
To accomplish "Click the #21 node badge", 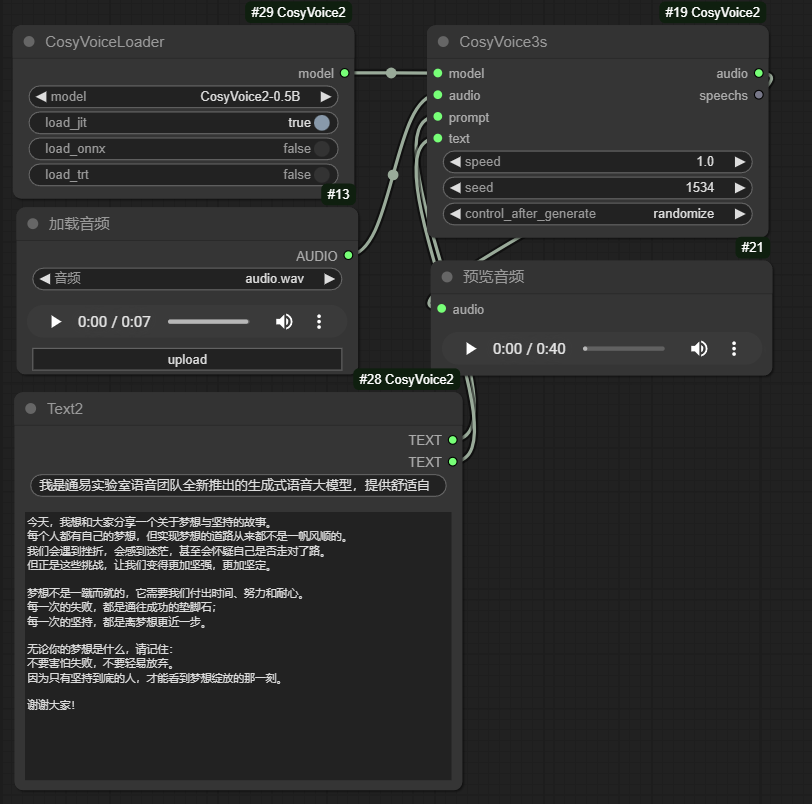I will click(752, 247).
